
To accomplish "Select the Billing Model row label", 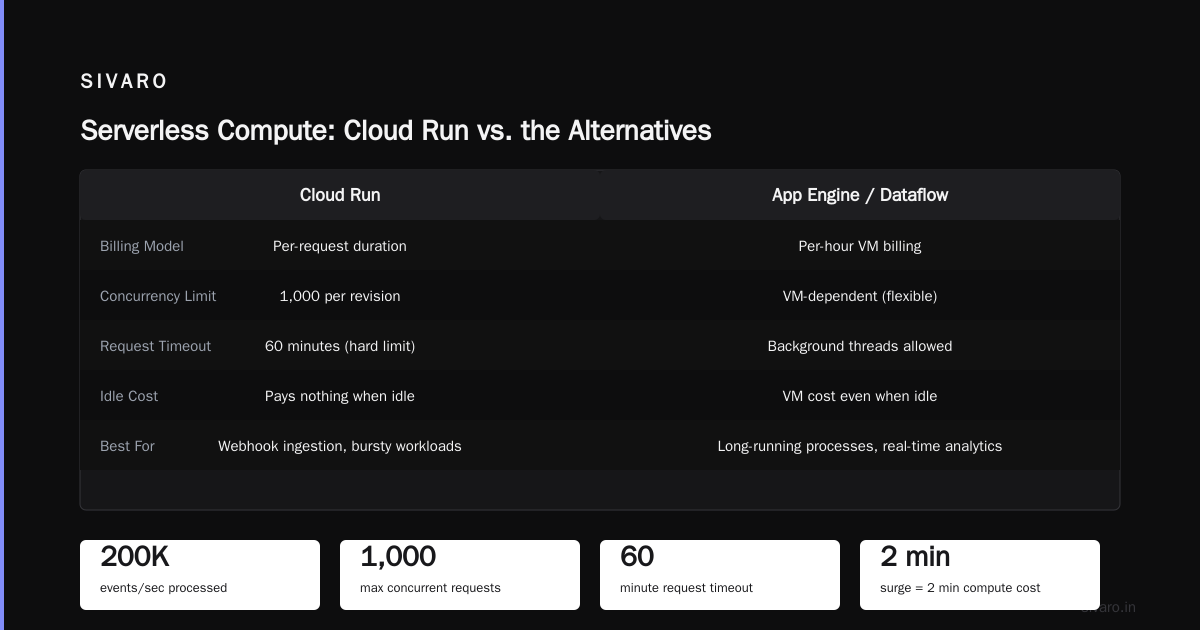I will point(142,246).
